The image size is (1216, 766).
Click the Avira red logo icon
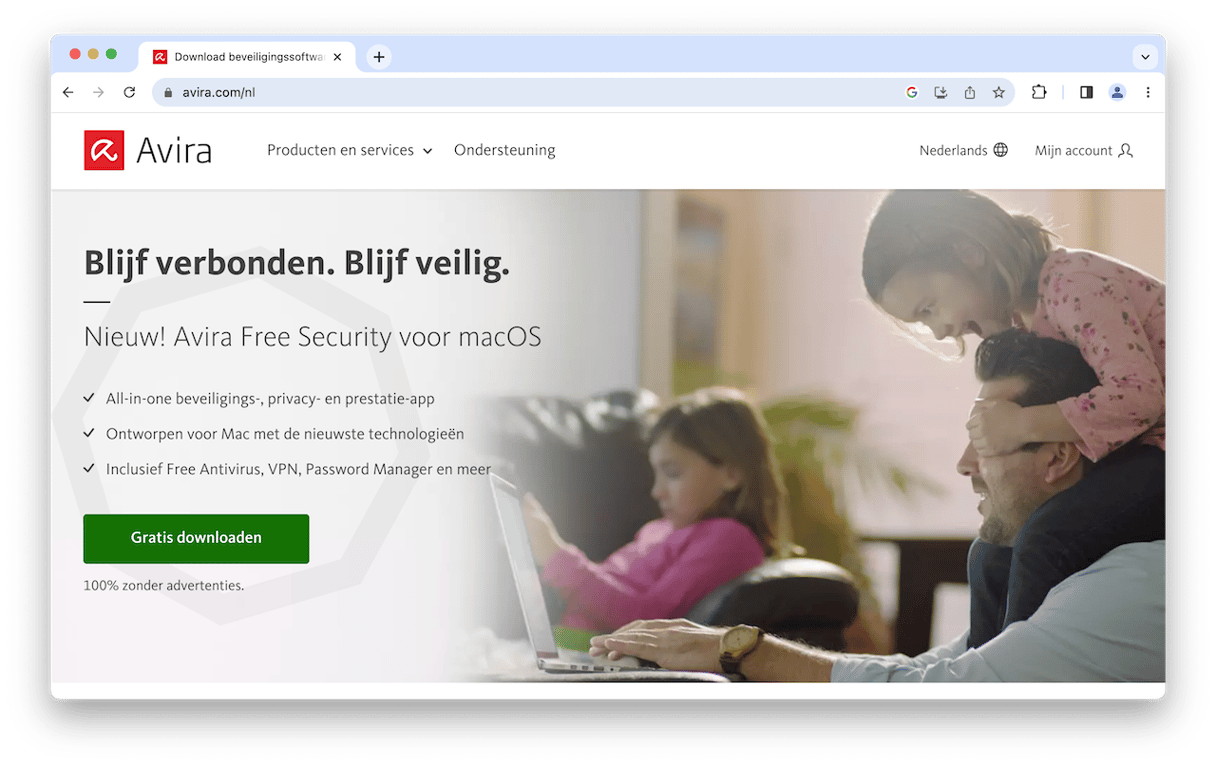click(x=104, y=150)
